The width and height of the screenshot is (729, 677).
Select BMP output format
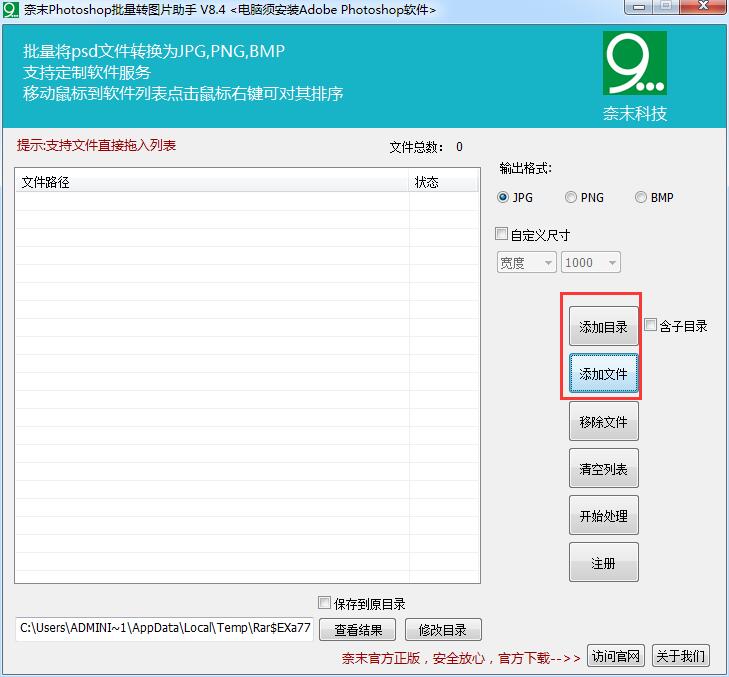(x=641, y=198)
